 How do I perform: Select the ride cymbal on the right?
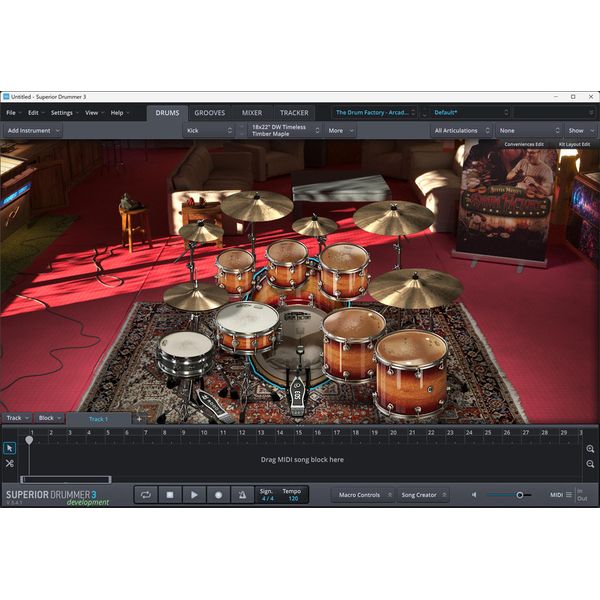click(415, 288)
